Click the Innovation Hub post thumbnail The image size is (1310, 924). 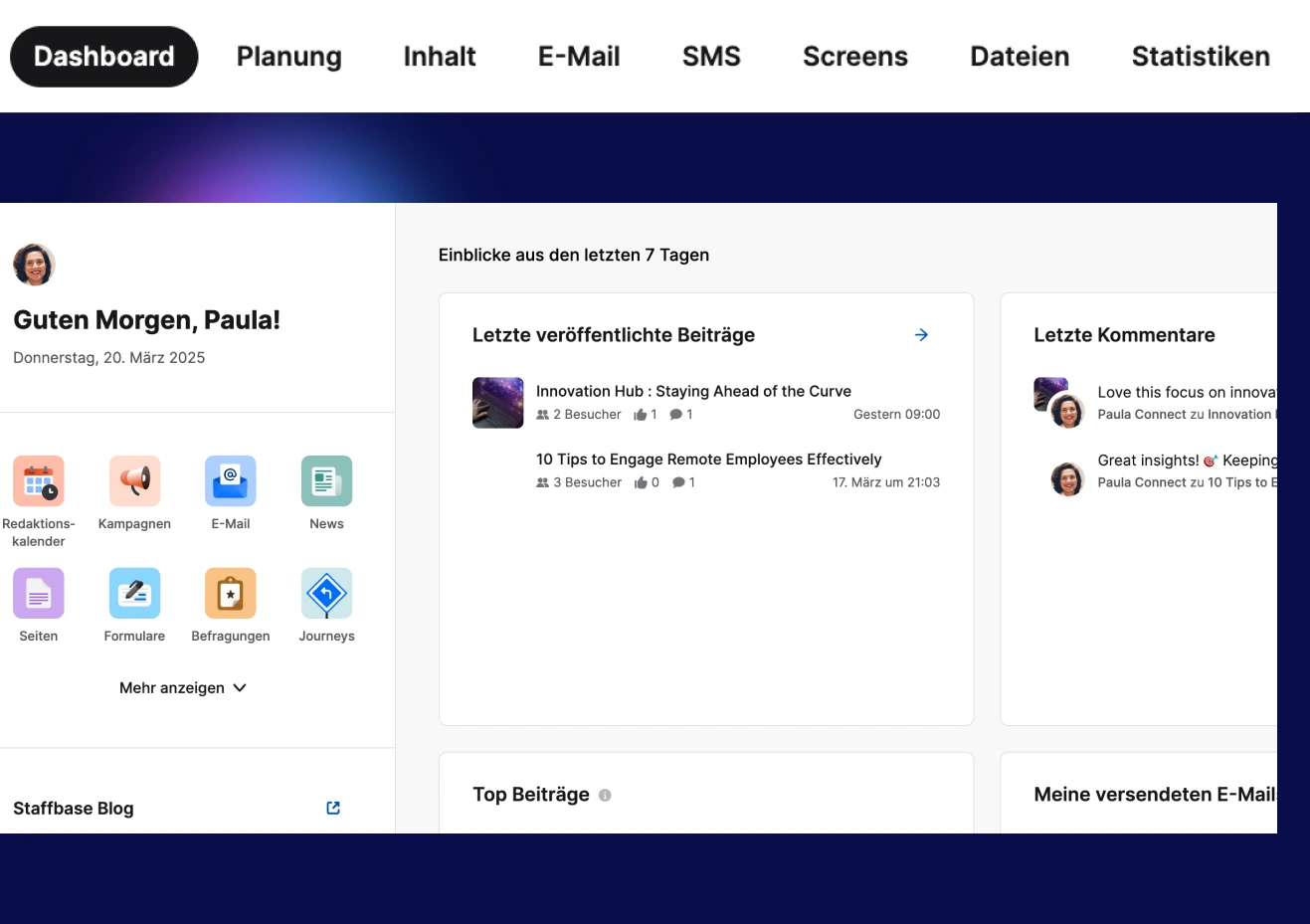coord(498,403)
